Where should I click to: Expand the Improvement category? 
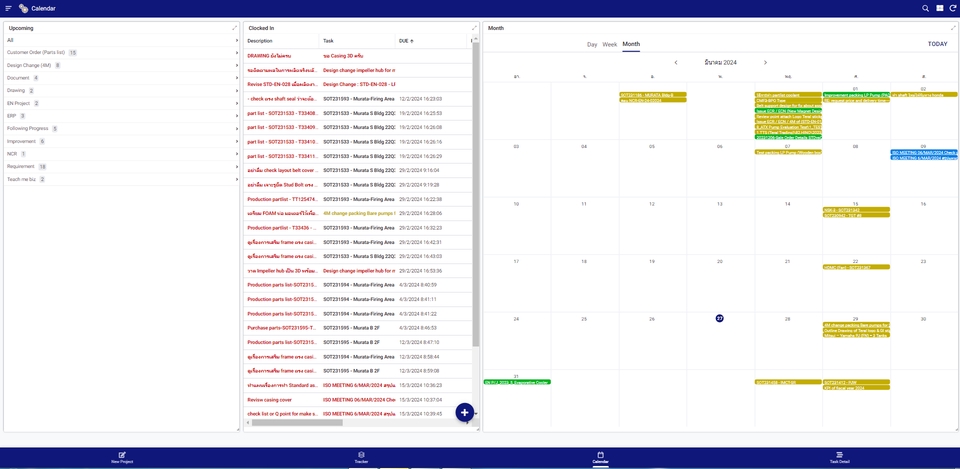[x=121, y=141]
